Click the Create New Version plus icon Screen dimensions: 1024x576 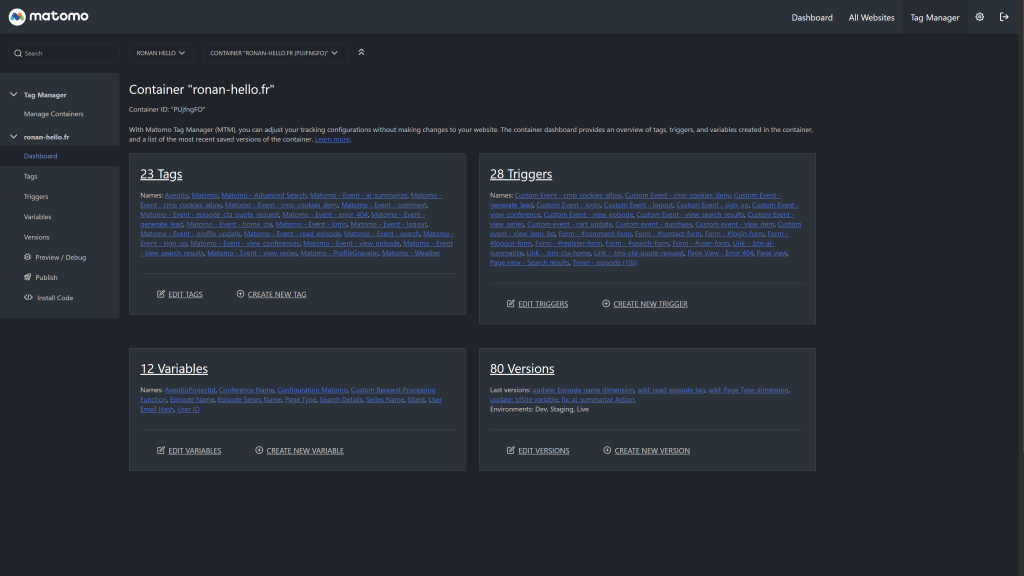click(607, 450)
